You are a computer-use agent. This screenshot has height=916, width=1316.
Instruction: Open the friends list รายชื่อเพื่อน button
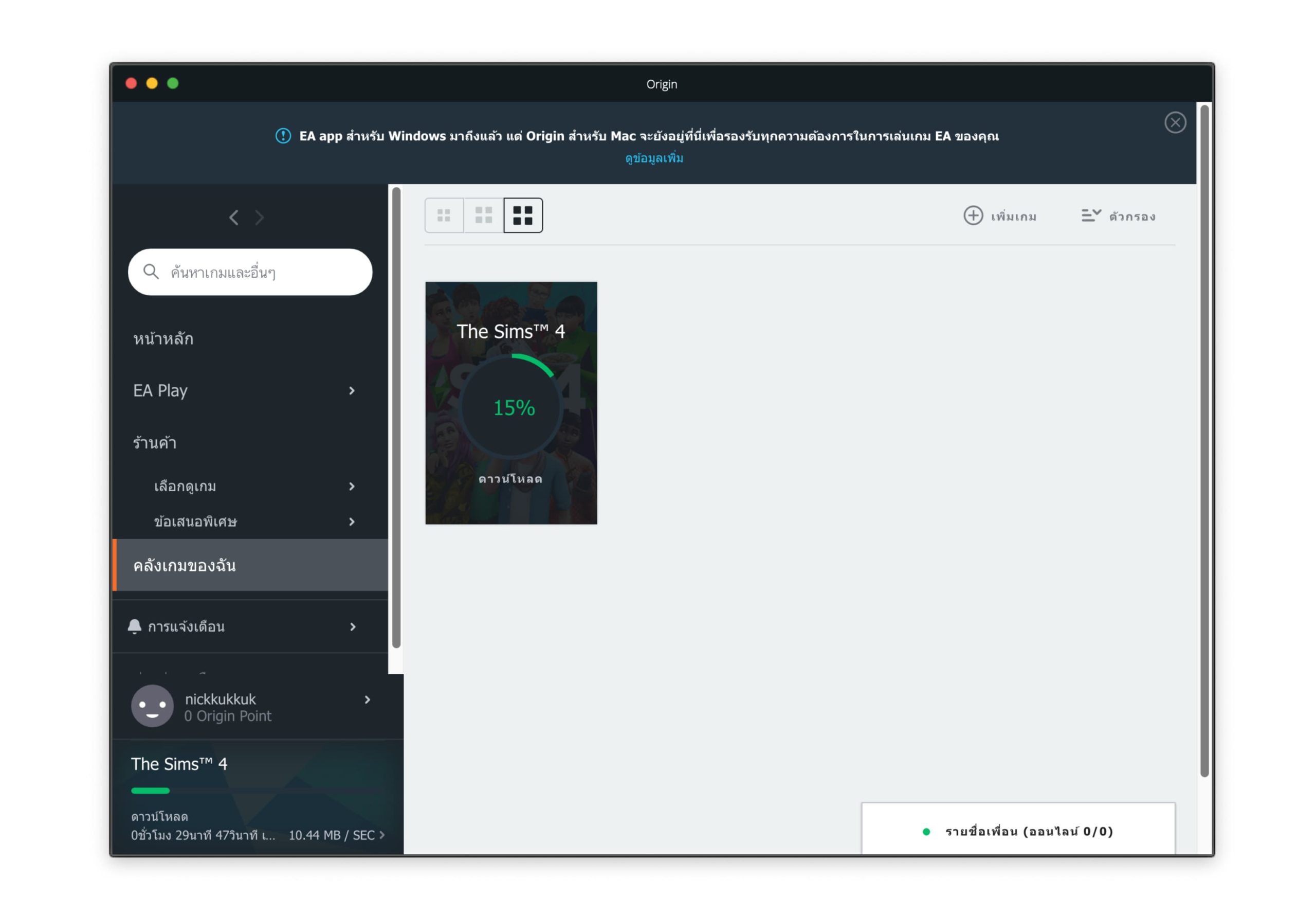(1017, 831)
